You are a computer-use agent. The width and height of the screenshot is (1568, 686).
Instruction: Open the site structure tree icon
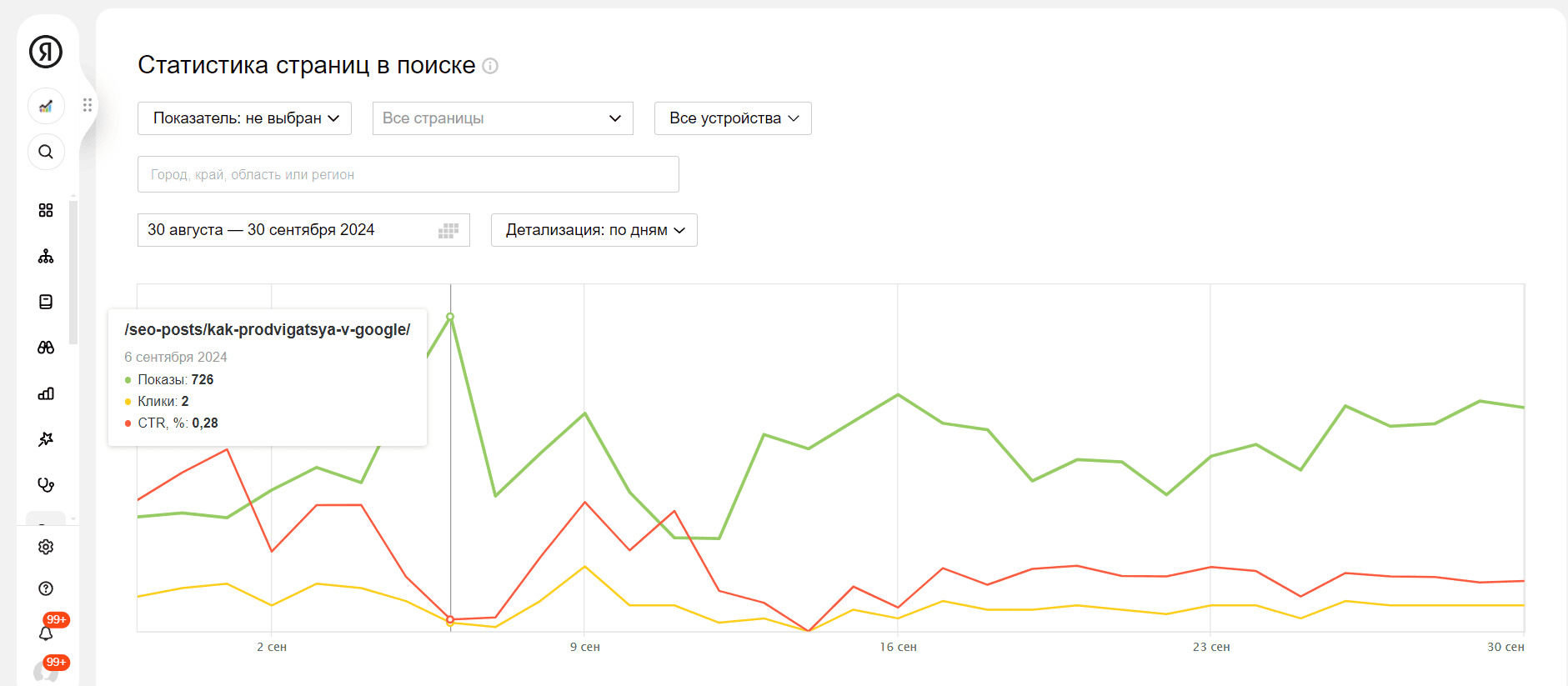pyautogui.click(x=46, y=256)
